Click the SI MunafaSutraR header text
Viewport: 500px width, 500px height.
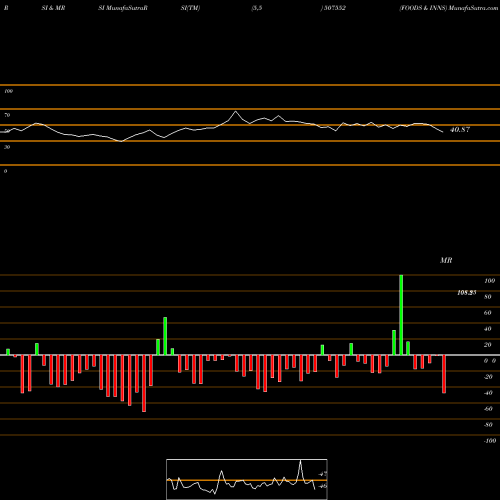[123, 8]
